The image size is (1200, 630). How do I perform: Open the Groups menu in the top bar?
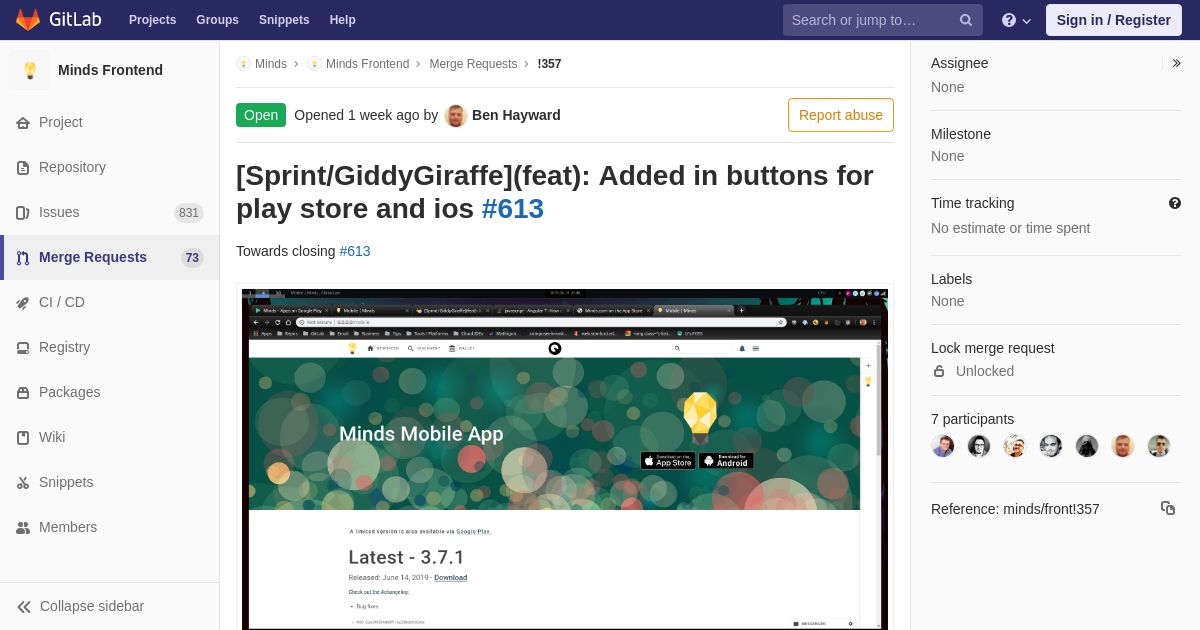tap(217, 20)
